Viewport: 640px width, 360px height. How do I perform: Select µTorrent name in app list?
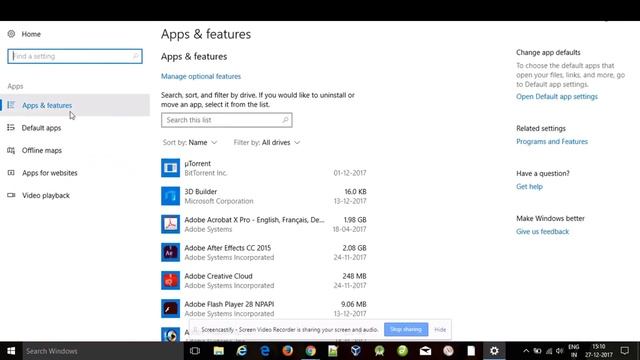tap(198, 163)
